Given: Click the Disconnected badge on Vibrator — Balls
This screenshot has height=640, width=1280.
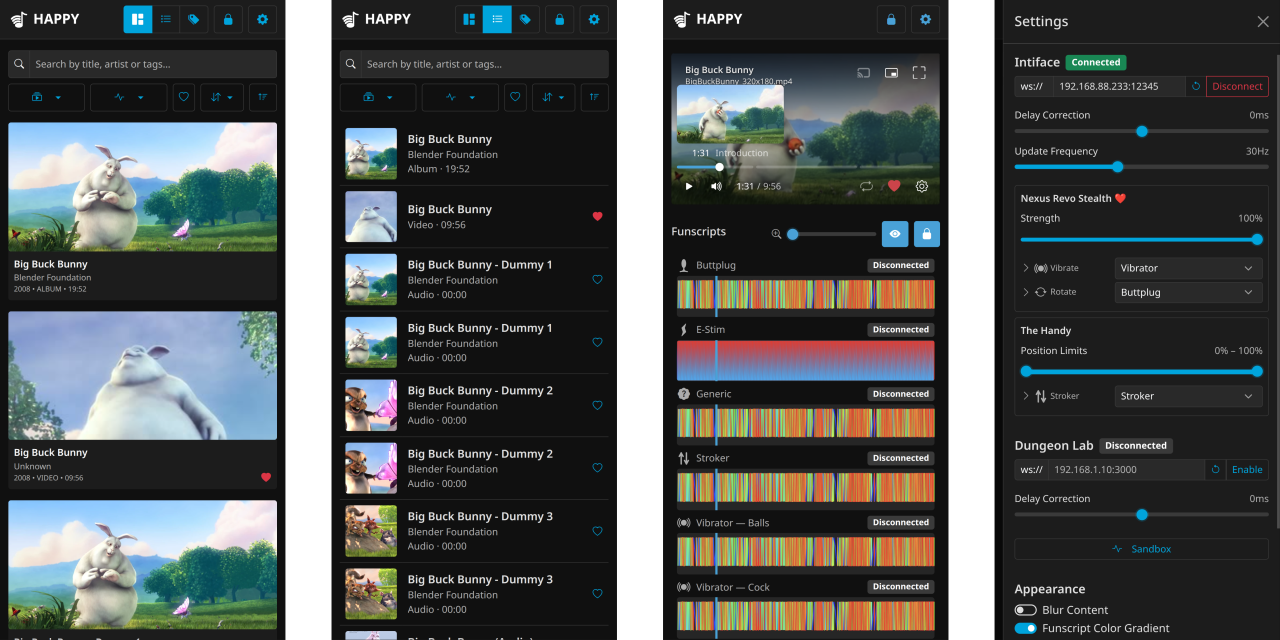Looking at the screenshot, I should (901, 522).
